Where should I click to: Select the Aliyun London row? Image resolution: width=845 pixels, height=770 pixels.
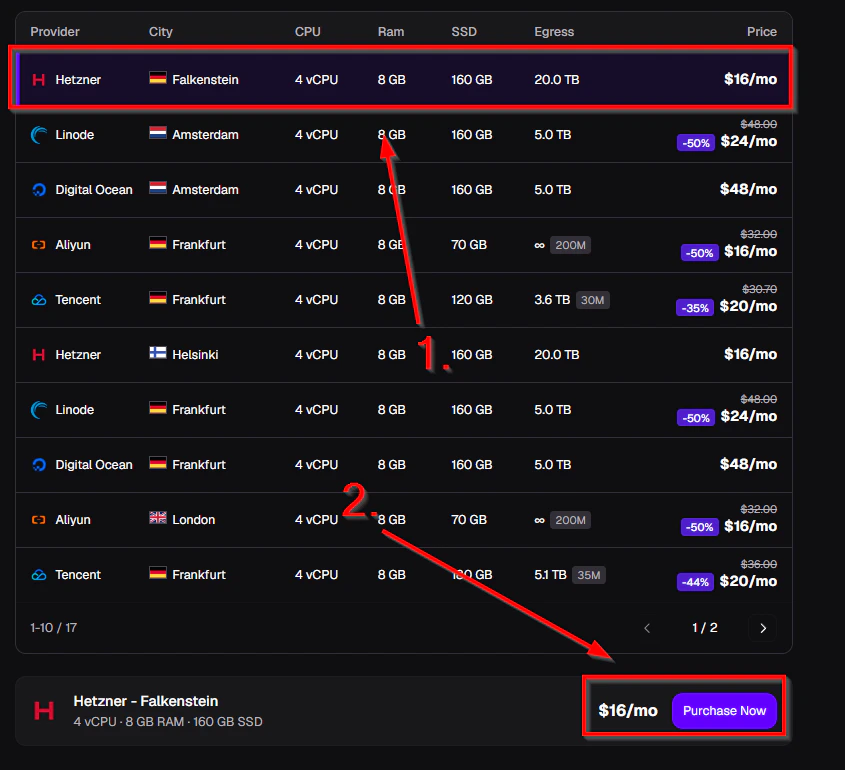pos(404,519)
